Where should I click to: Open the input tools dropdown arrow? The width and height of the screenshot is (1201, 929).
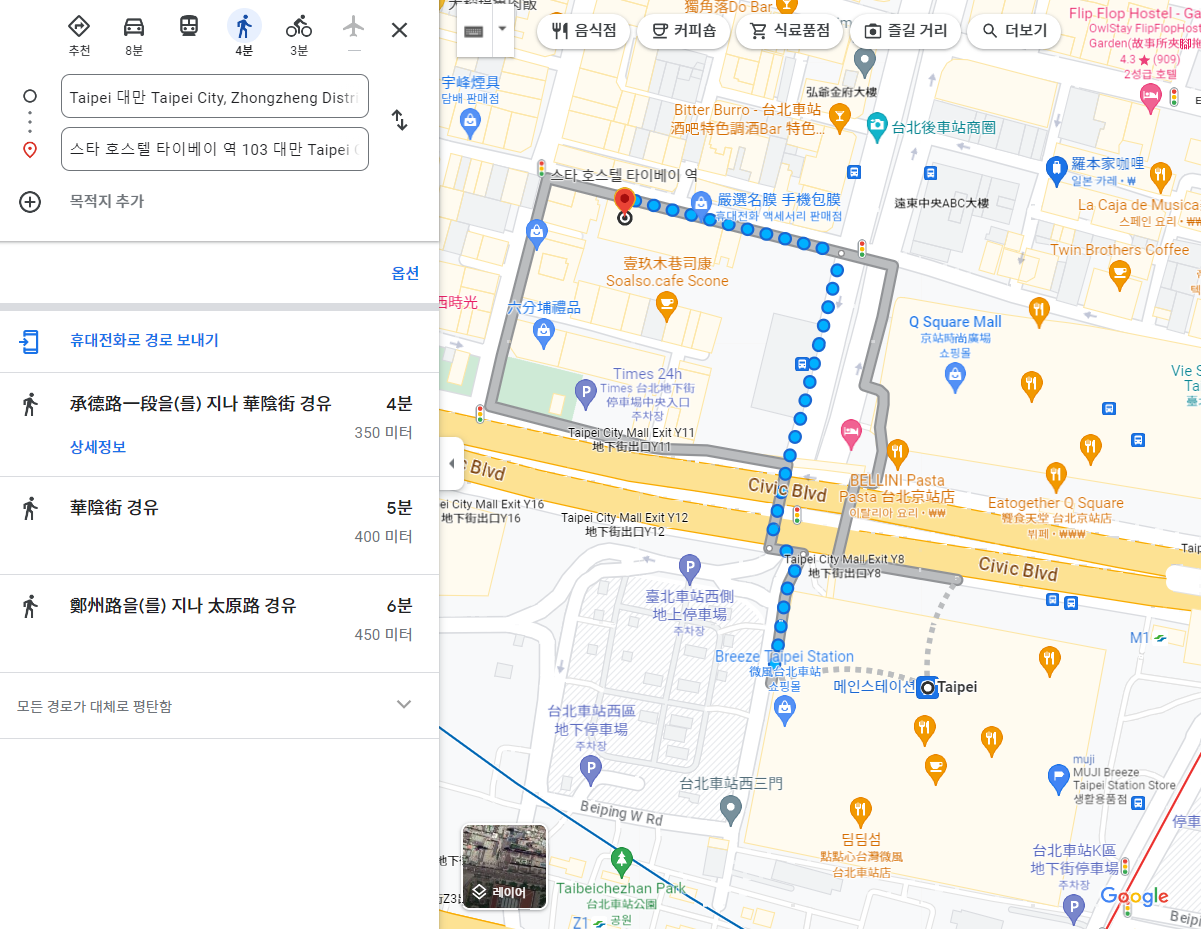pyautogui.click(x=502, y=30)
